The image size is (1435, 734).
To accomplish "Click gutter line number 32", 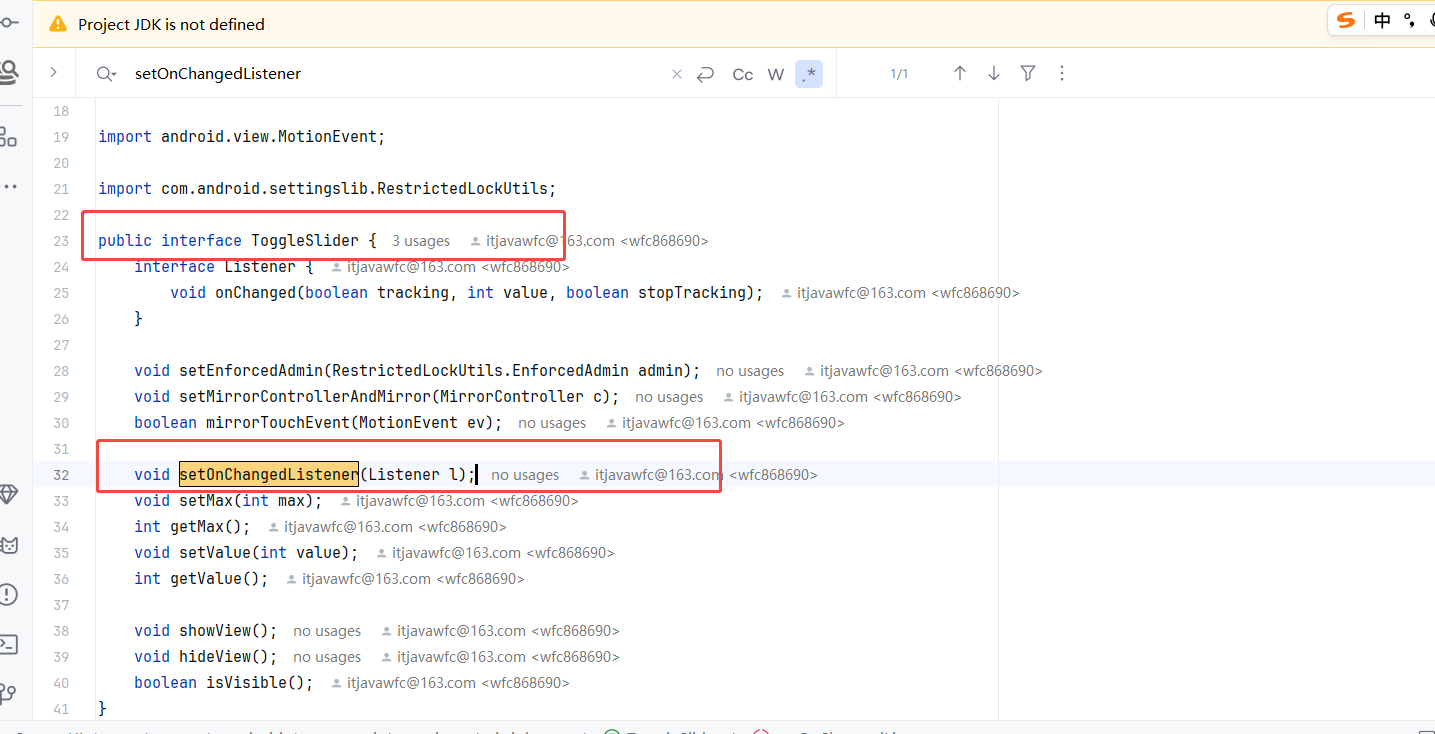I will [61, 475].
